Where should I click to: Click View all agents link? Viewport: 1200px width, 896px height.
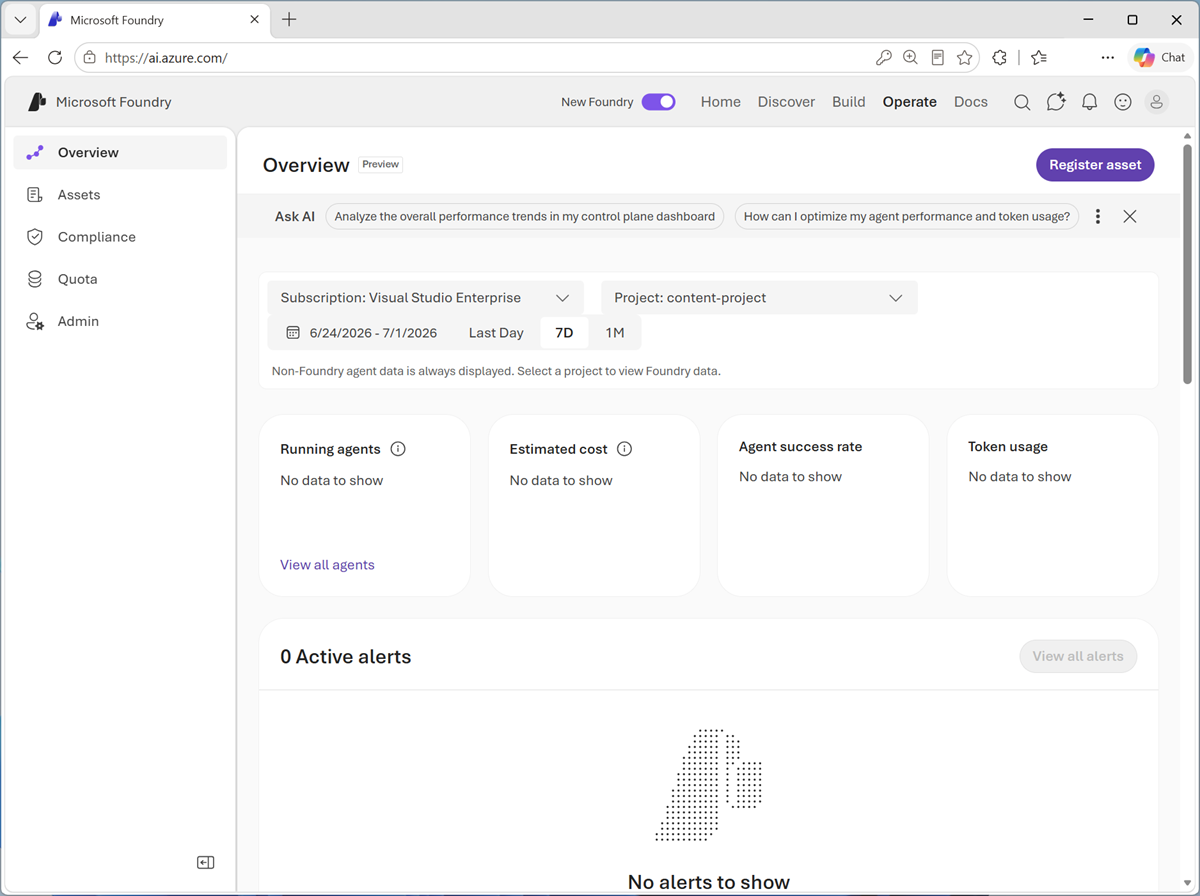tap(327, 565)
